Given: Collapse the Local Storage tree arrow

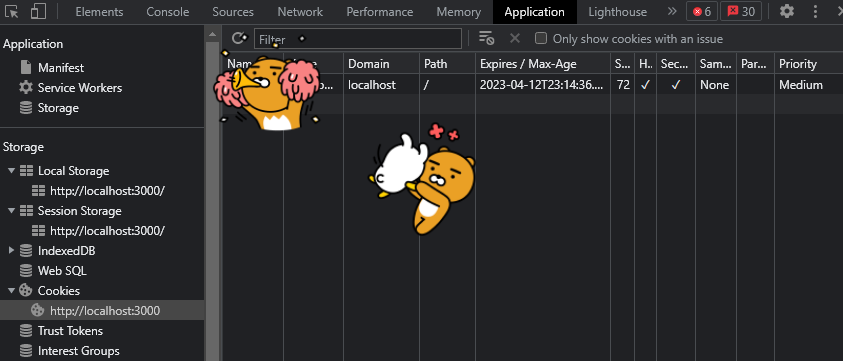Looking at the screenshot, I should point(11,171).
